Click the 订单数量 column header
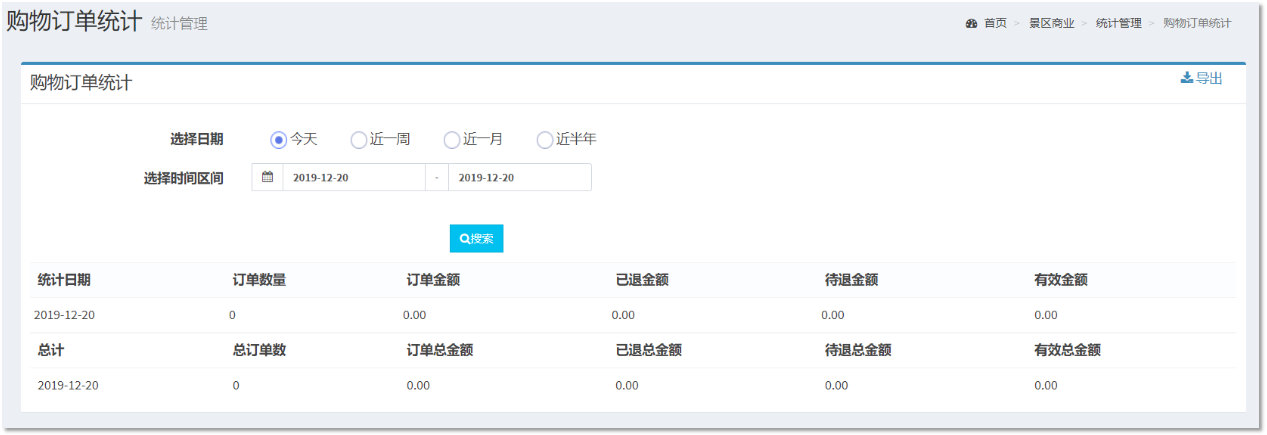 tap(259, 280)
